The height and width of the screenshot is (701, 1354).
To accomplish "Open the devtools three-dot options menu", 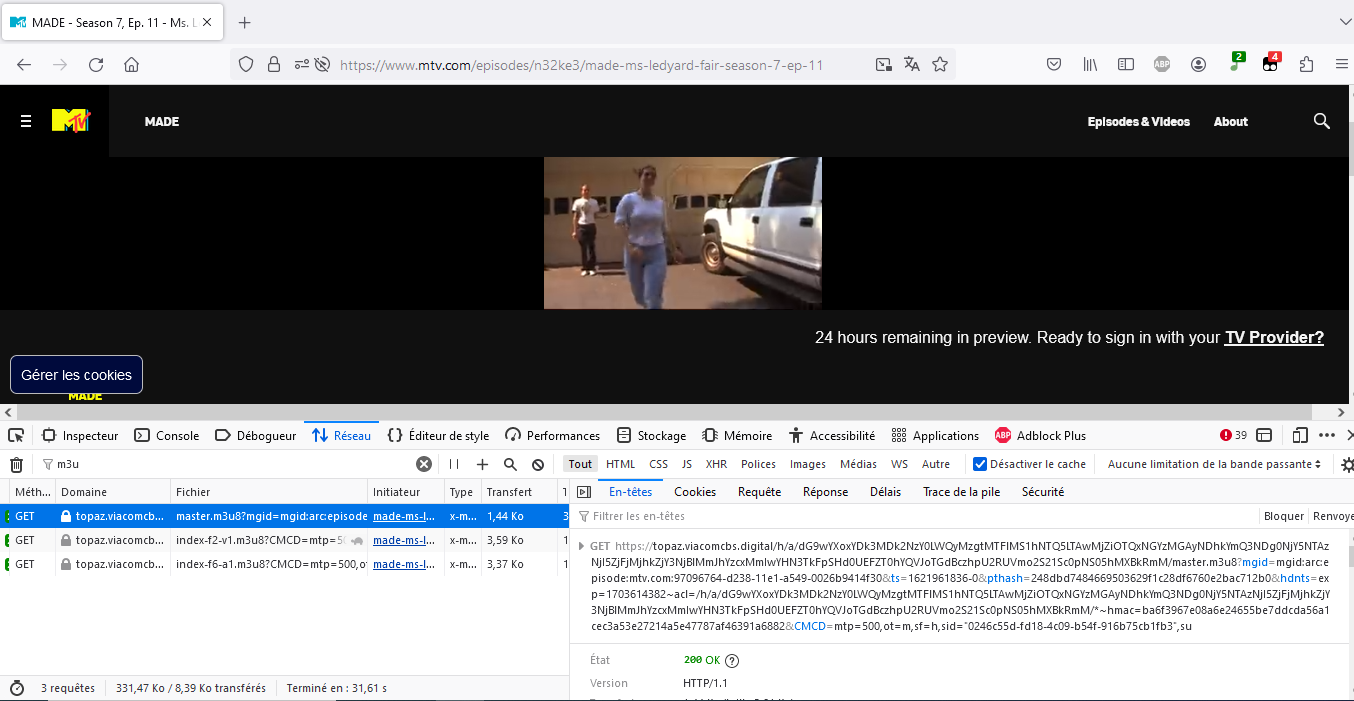I will pyautogui.click(x=1327, y=435).
